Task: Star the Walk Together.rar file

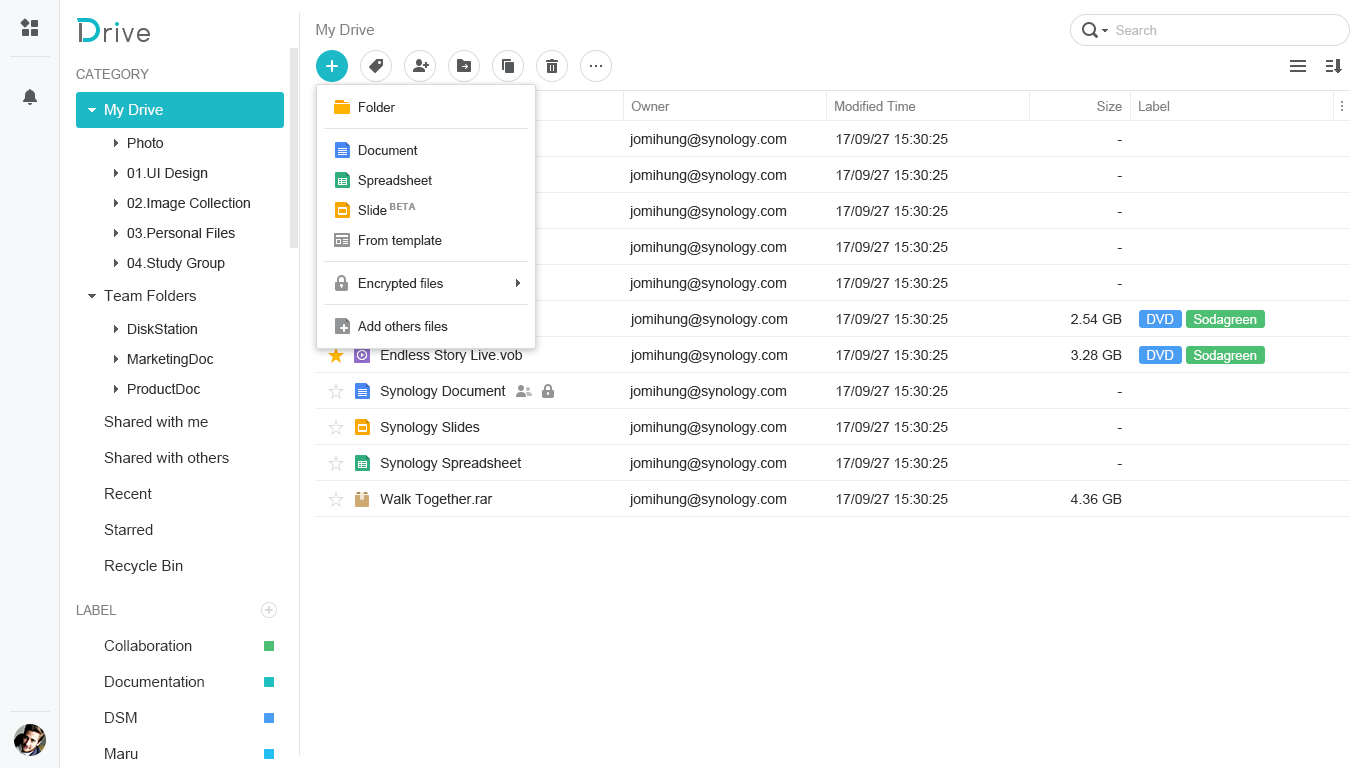Action: (336, 499)
